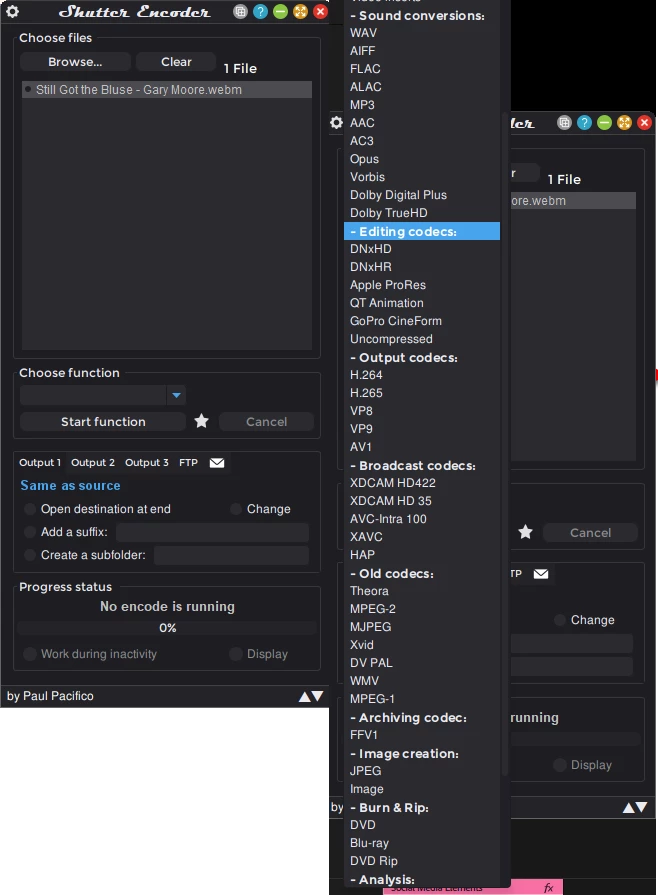Click the envelope icon in right window
The image size is (658, 895).
click(541, 574)
